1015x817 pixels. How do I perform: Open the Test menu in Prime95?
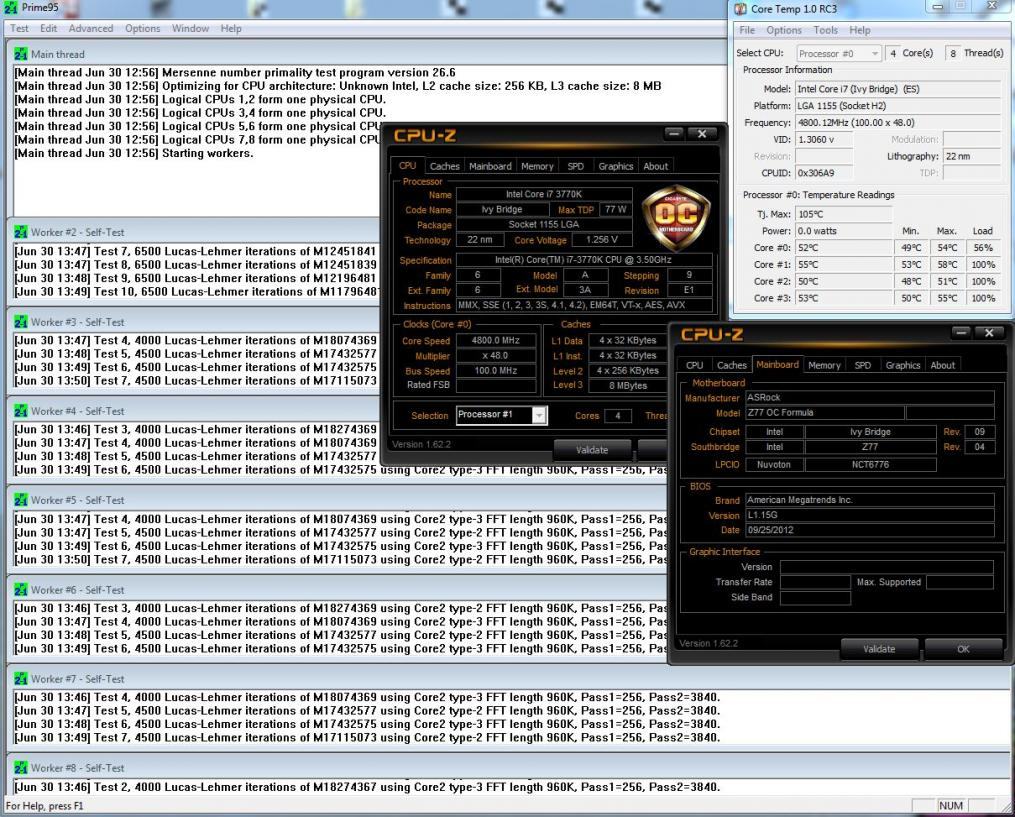tap(19, 28)
